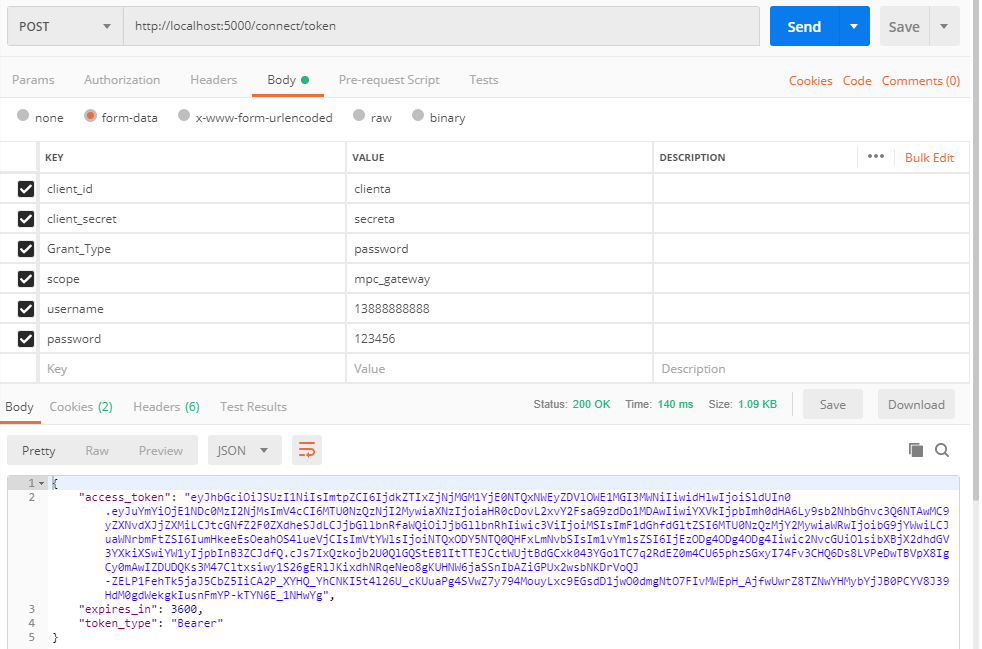The height and width of the screenshot is (649, 982).
Task: Open Bulk Edit for form data
Action: pos(929,157)
